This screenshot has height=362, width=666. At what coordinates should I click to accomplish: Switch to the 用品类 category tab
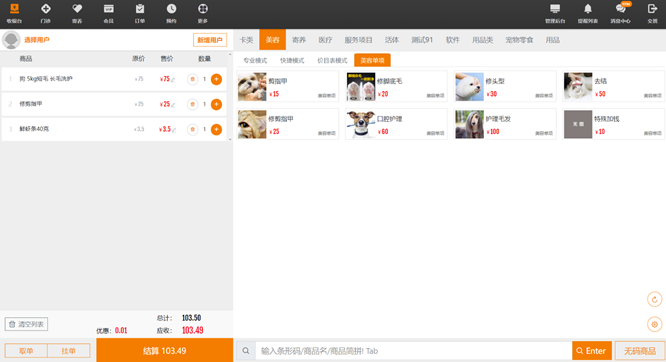click(483, 40)
